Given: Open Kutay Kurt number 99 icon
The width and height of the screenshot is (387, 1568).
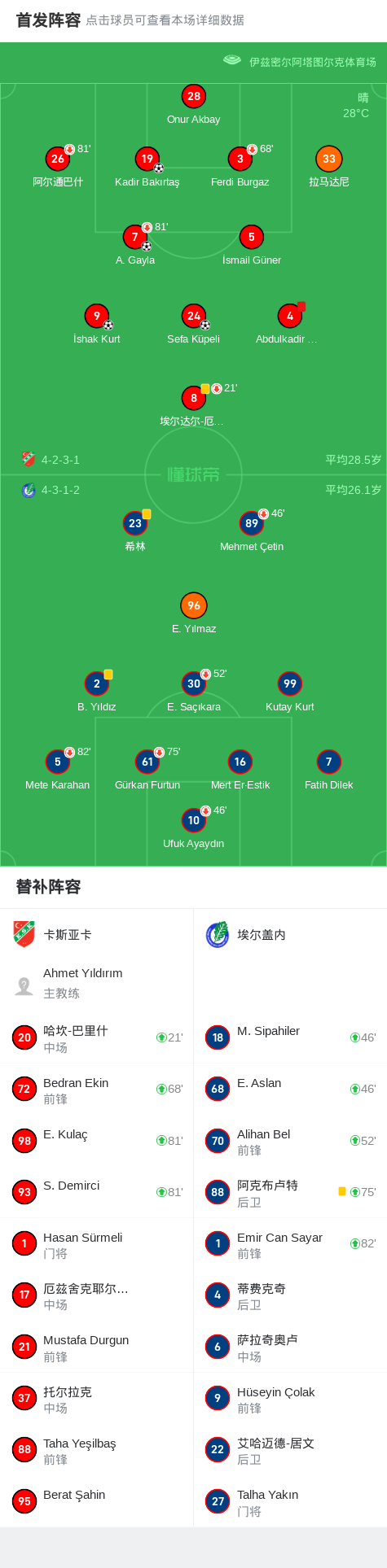Looking at the screenshot, I should coord(290,684).
